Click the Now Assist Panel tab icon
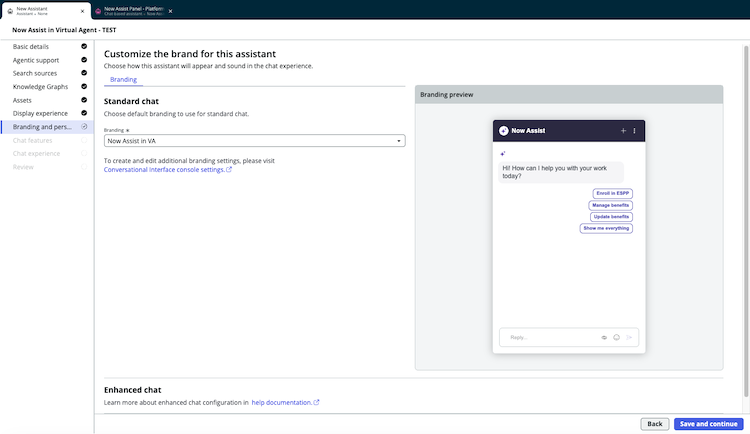This screenshot has width=750, height=434. tap(98, 11)
